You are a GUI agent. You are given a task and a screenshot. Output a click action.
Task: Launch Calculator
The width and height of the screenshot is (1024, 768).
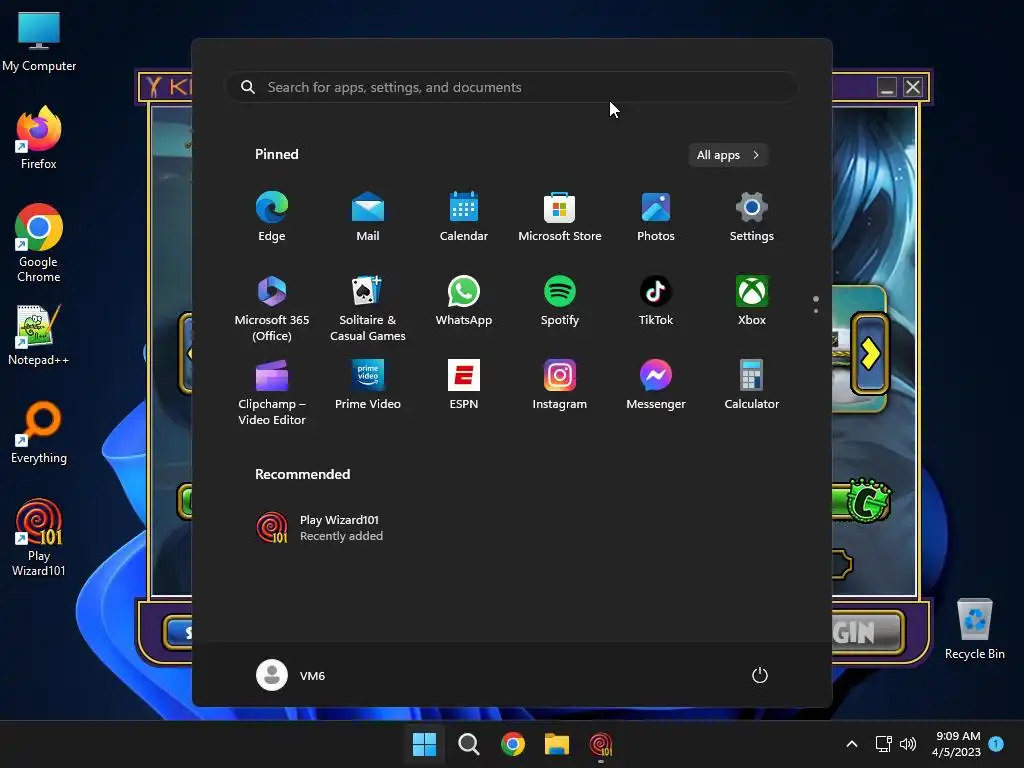[x=752, y=384]
